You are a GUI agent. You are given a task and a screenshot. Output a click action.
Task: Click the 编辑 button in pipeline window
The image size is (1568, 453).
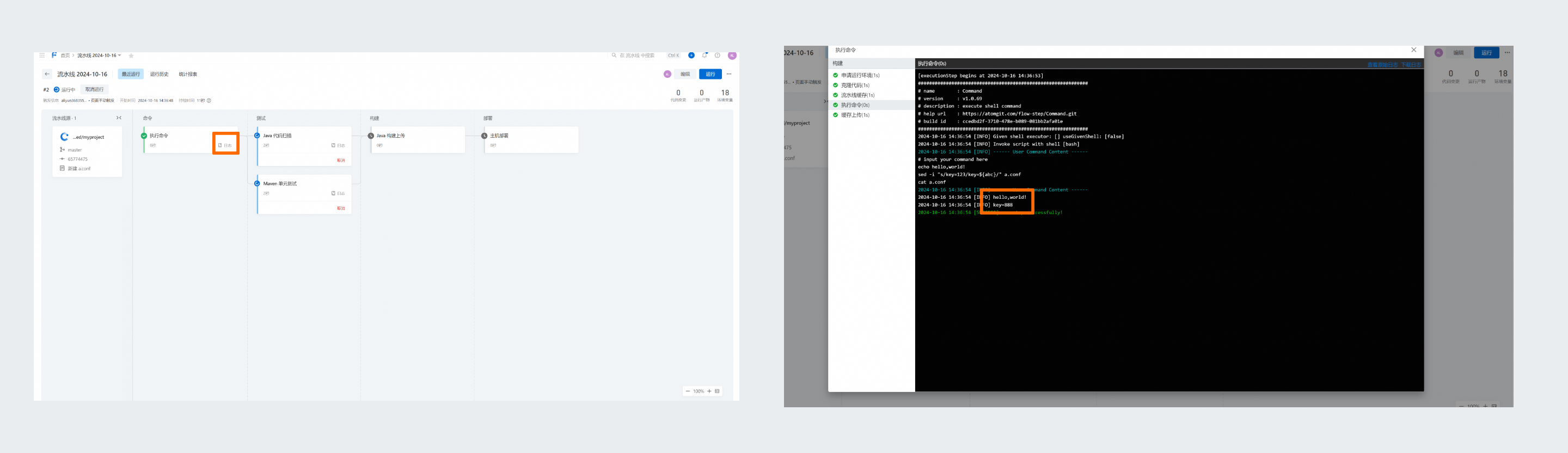[x=685, y=74]
